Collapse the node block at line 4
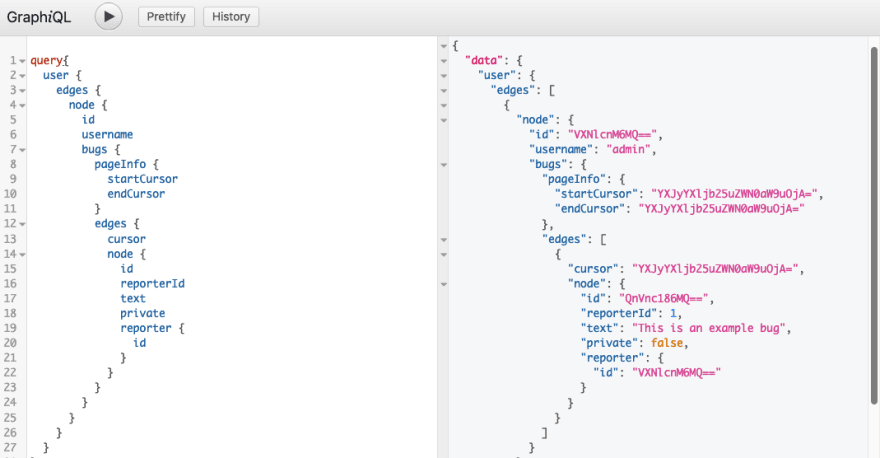This screenshot has width=880, height=458. coord(22,106)
